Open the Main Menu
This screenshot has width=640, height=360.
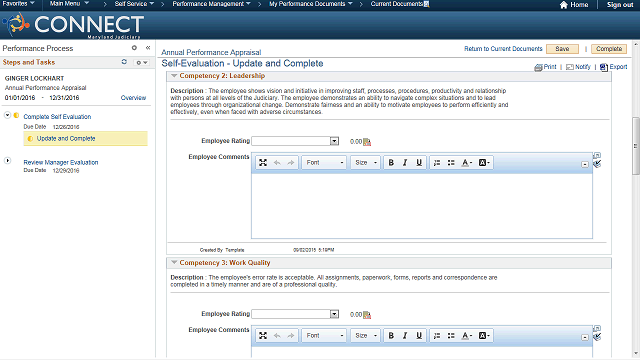click(69, 4)
